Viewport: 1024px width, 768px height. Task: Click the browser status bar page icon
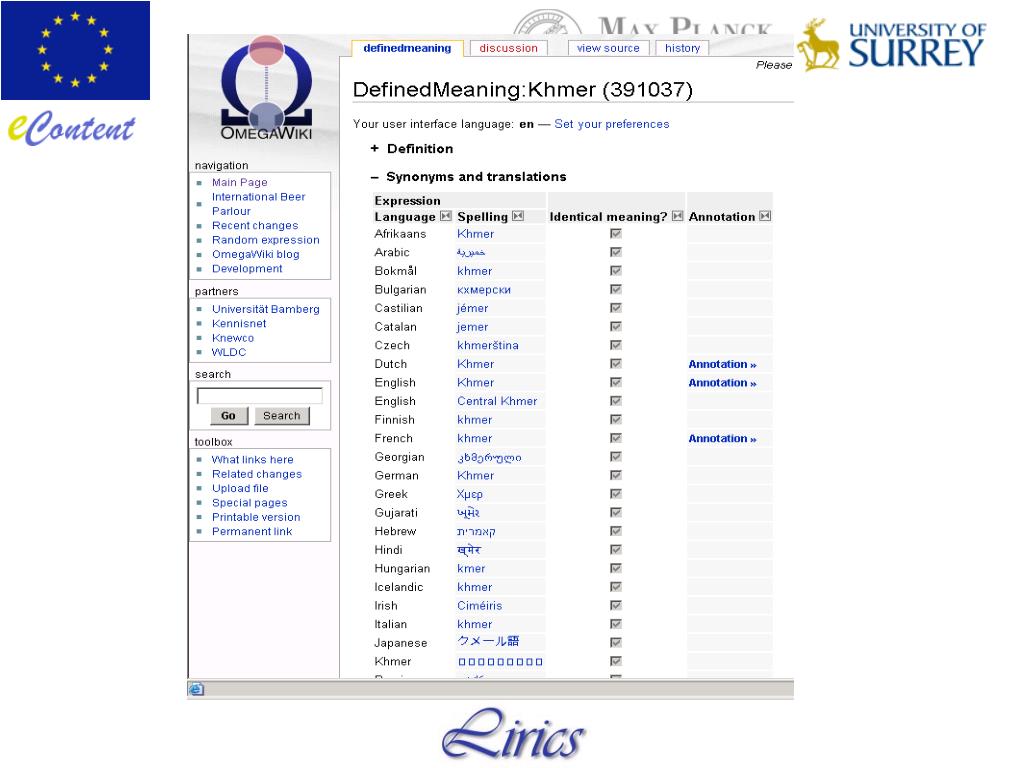click(196, 689)
